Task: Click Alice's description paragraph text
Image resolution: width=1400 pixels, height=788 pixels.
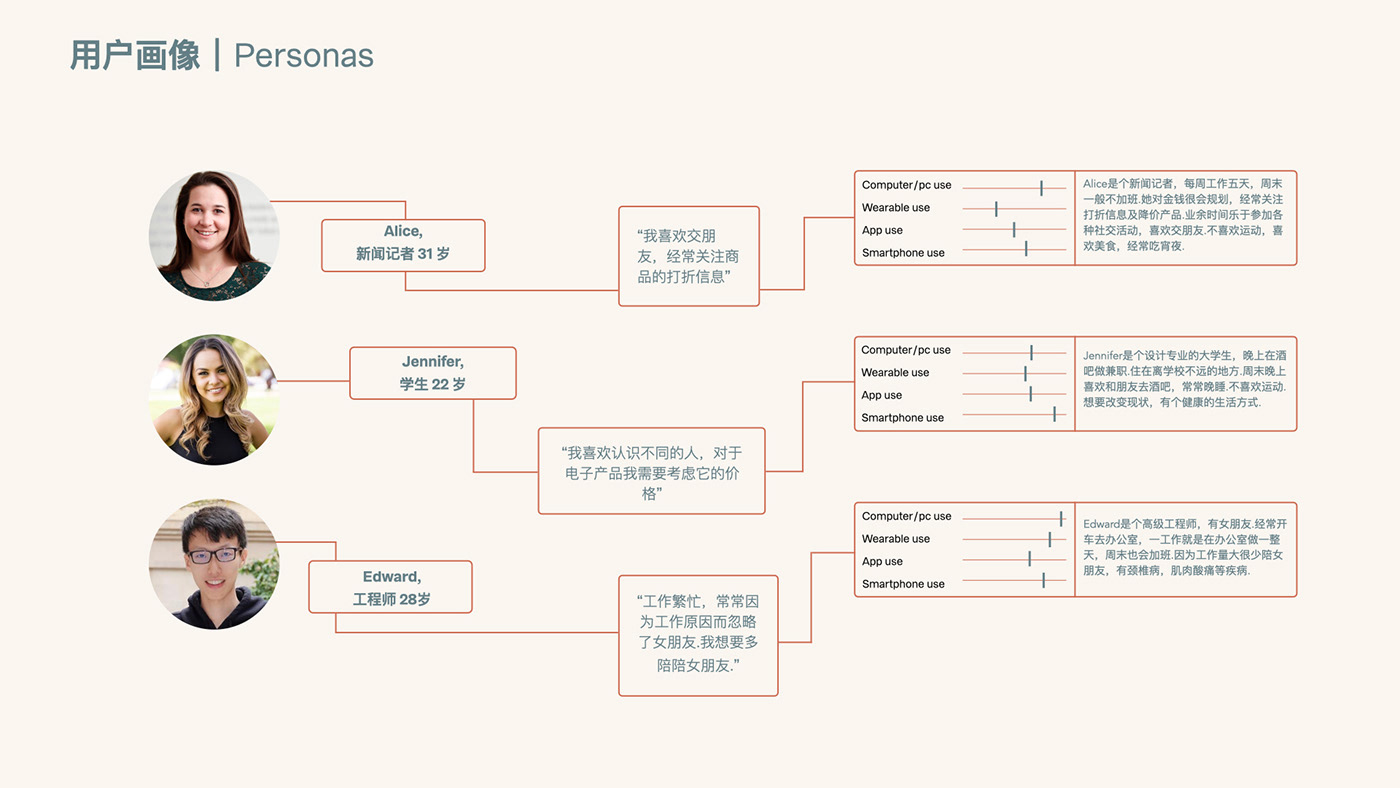Action: tap(1184, 215)
